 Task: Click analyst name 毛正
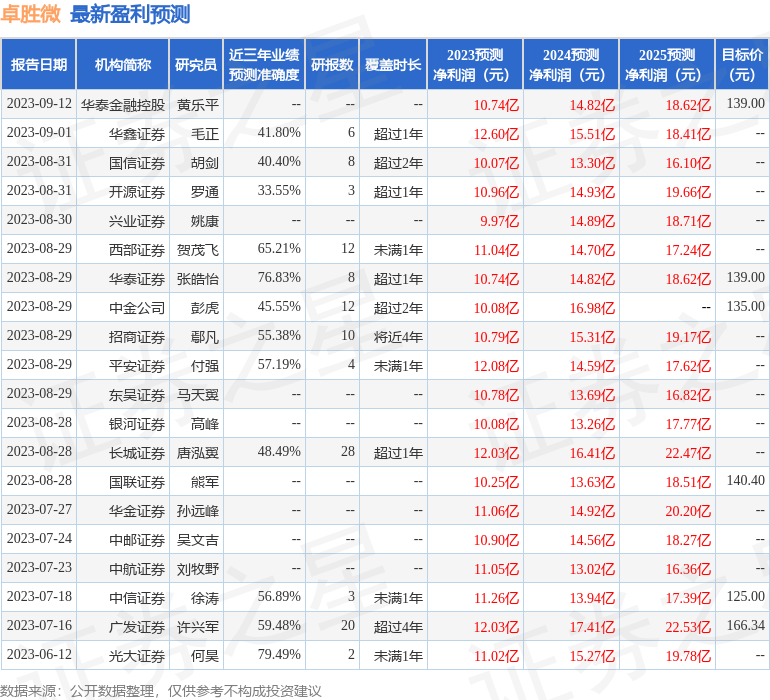[x=205, y=134]
